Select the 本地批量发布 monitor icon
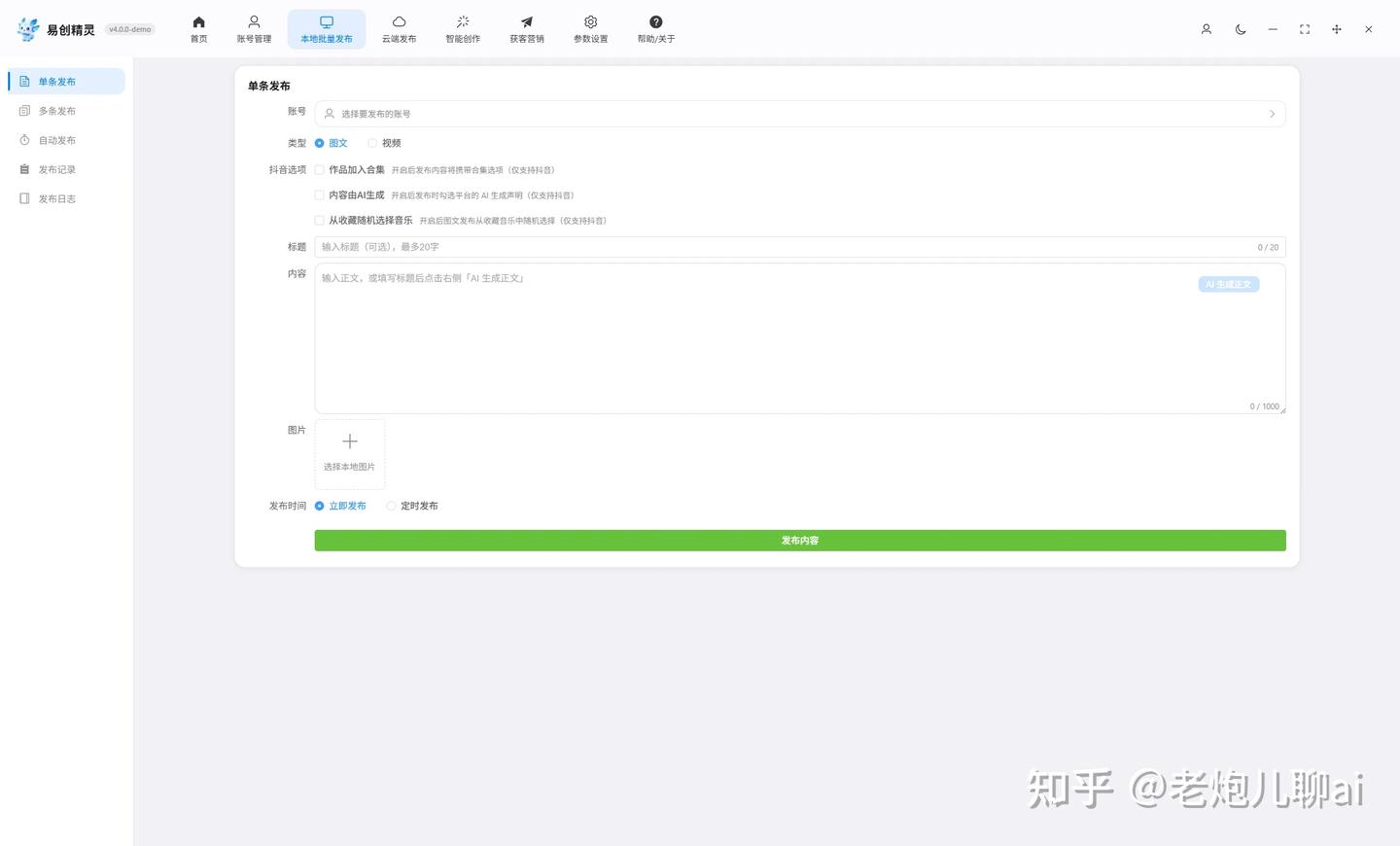This screenshot has height=846, width=1400. click(327, 21)
